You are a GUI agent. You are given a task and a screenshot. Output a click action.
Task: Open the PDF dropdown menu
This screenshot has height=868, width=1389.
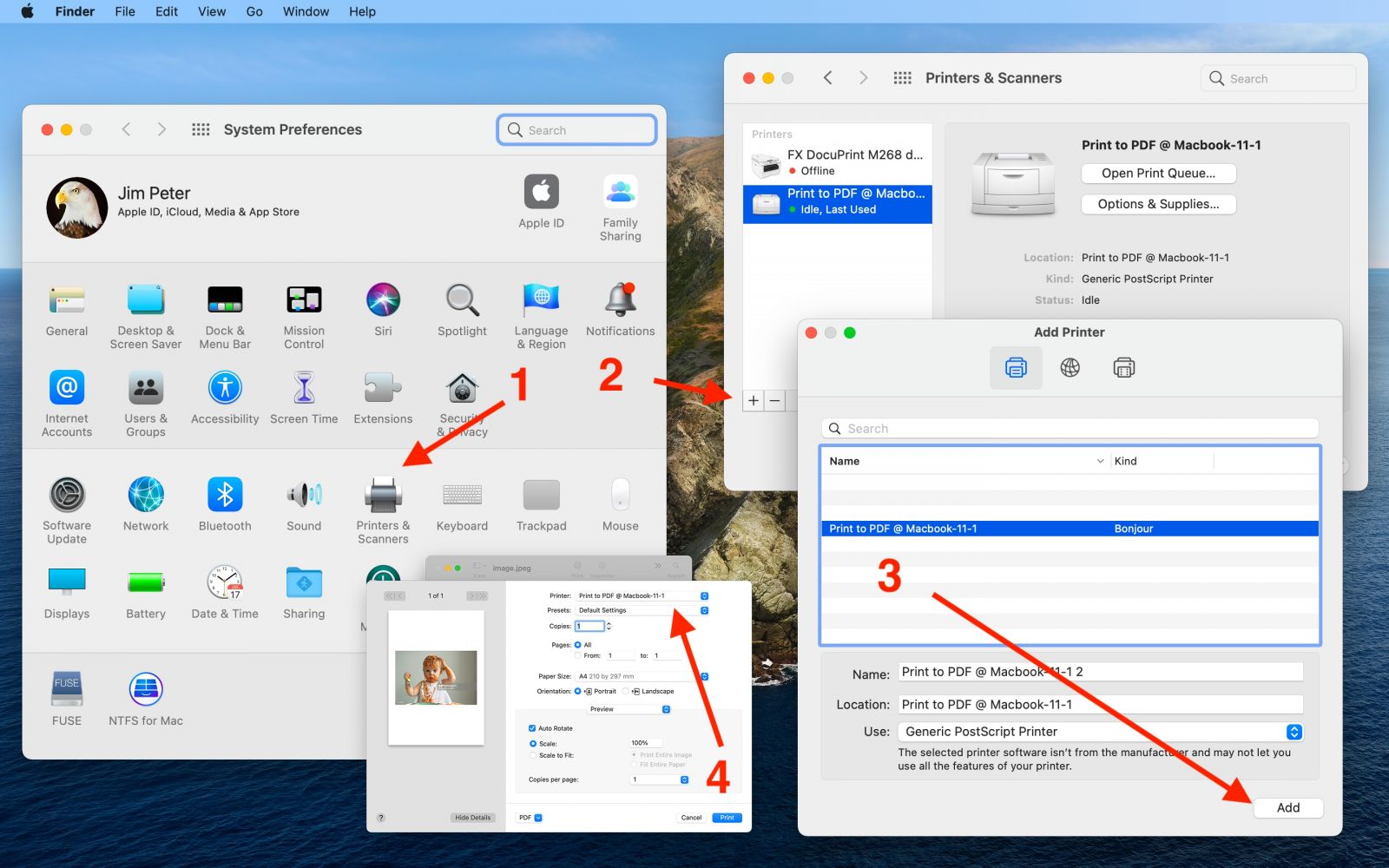tap(530, 818)
